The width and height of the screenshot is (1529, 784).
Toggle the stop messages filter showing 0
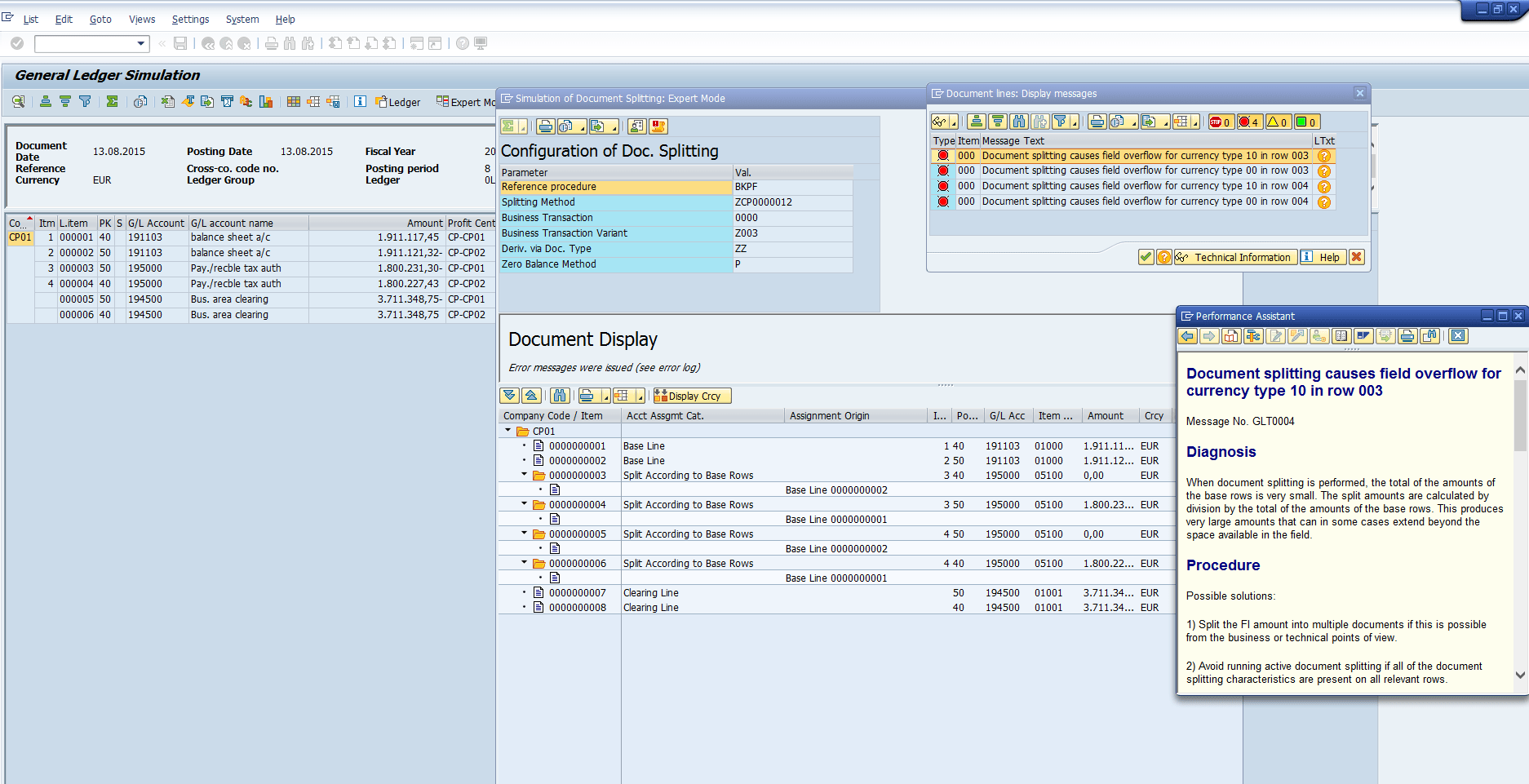pos(1221,122)
